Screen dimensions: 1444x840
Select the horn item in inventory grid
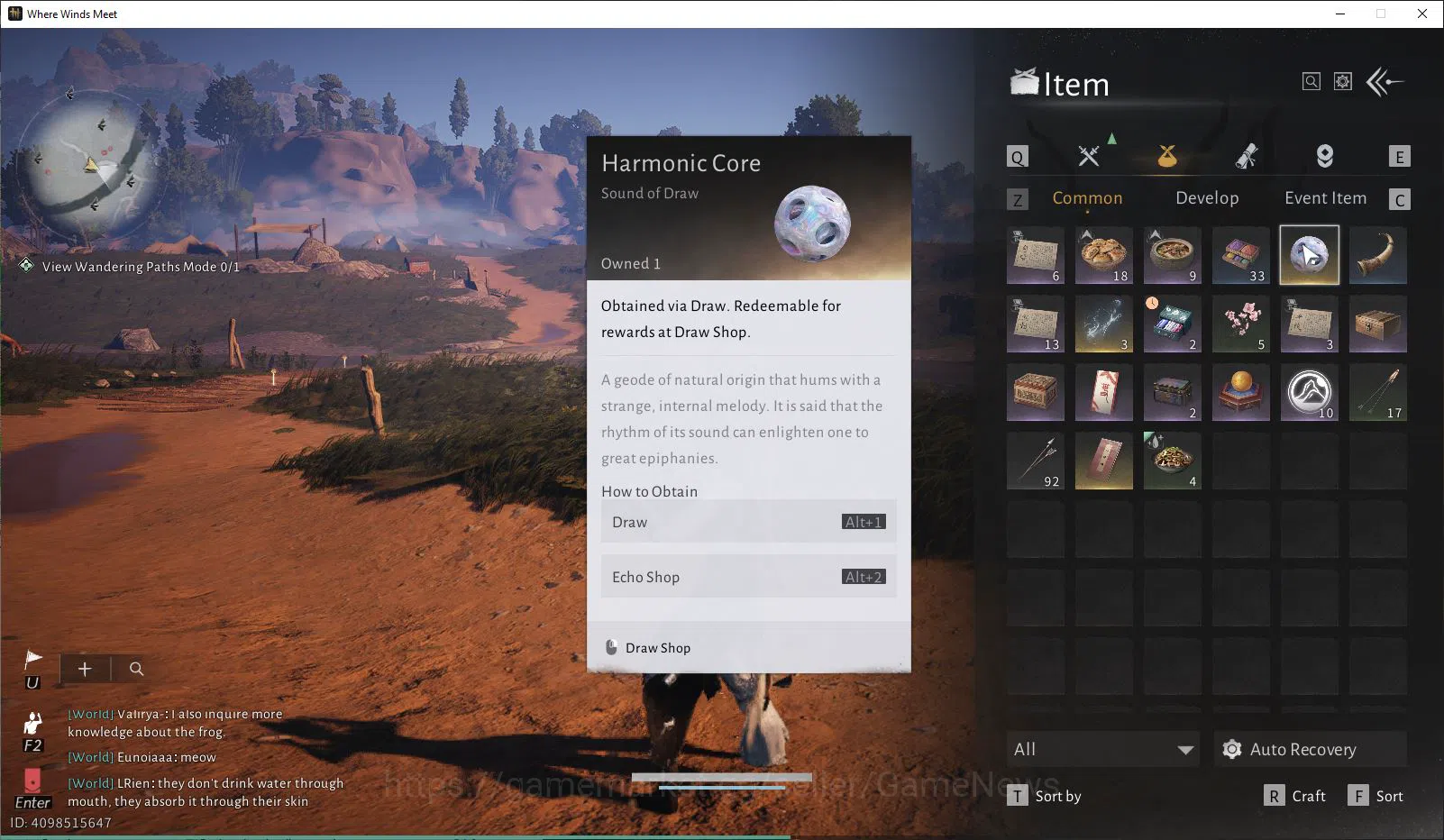(1378, 255)
